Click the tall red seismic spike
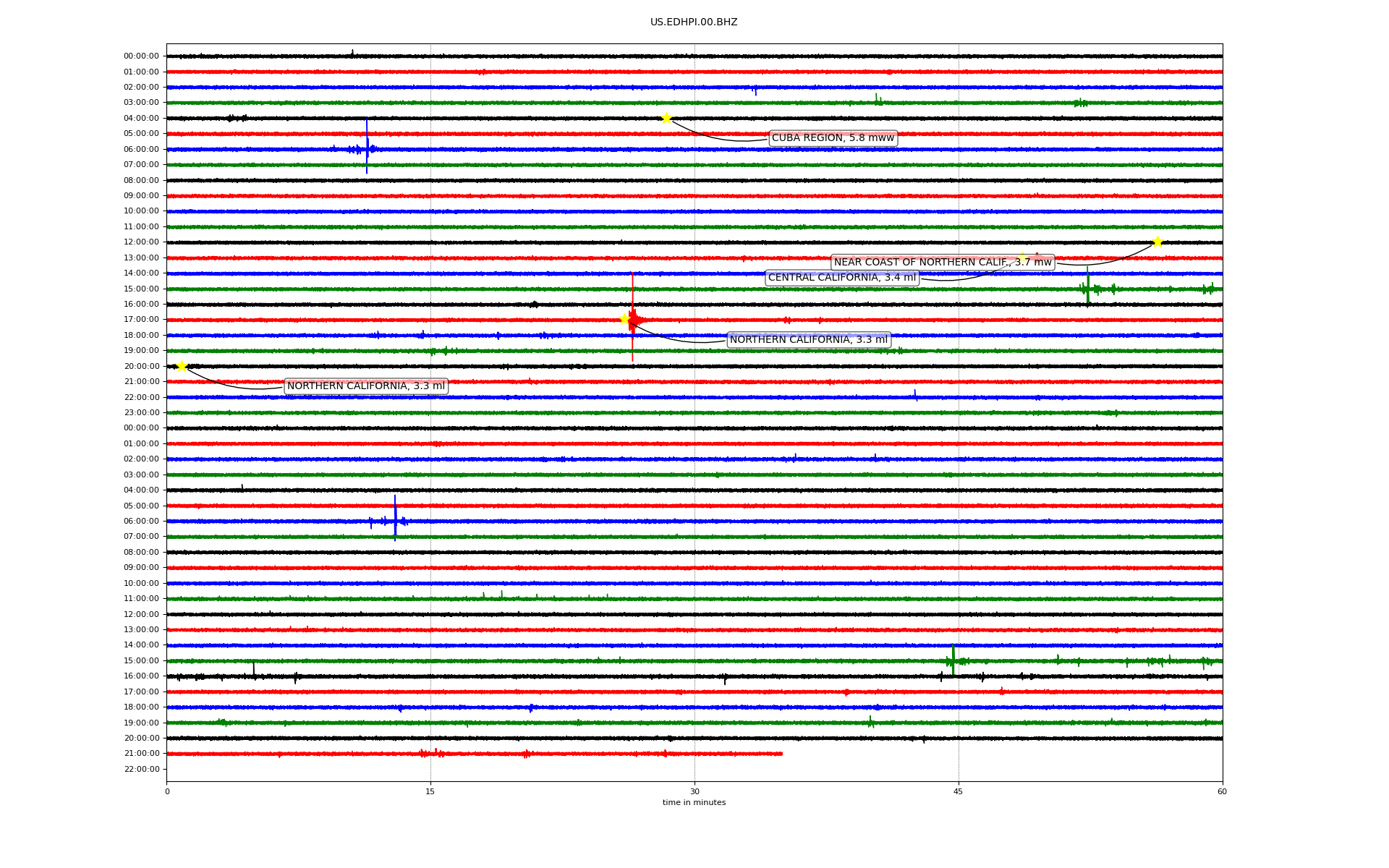 click(632, 297)
